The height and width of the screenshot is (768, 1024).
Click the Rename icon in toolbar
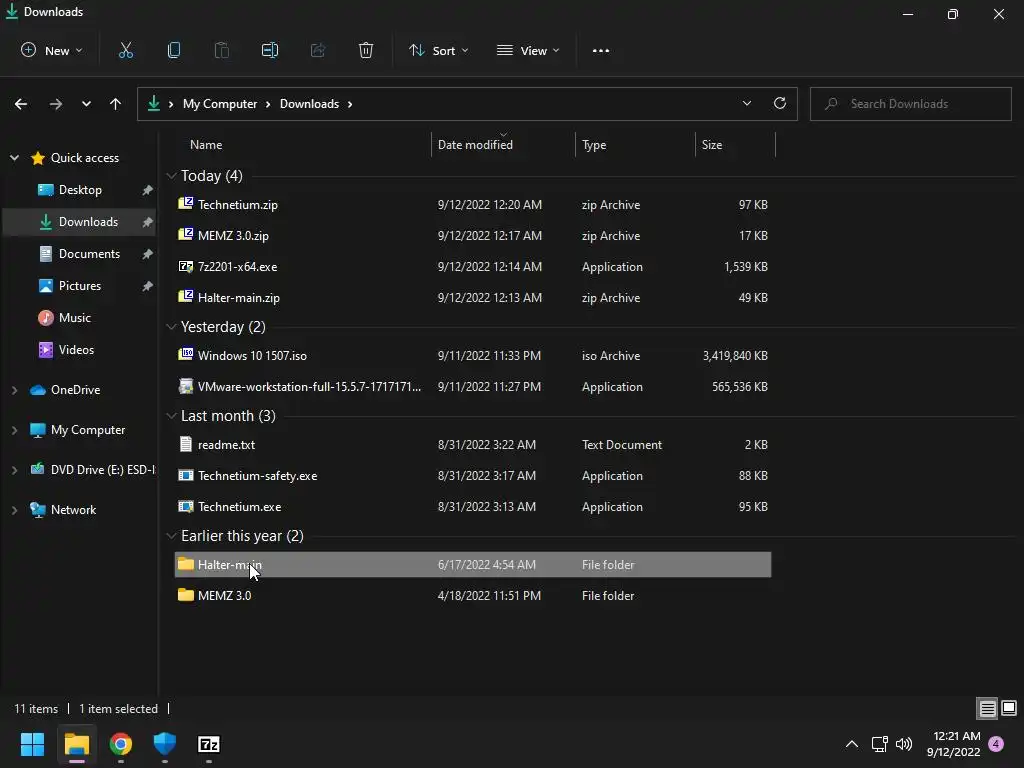point(270,50)
